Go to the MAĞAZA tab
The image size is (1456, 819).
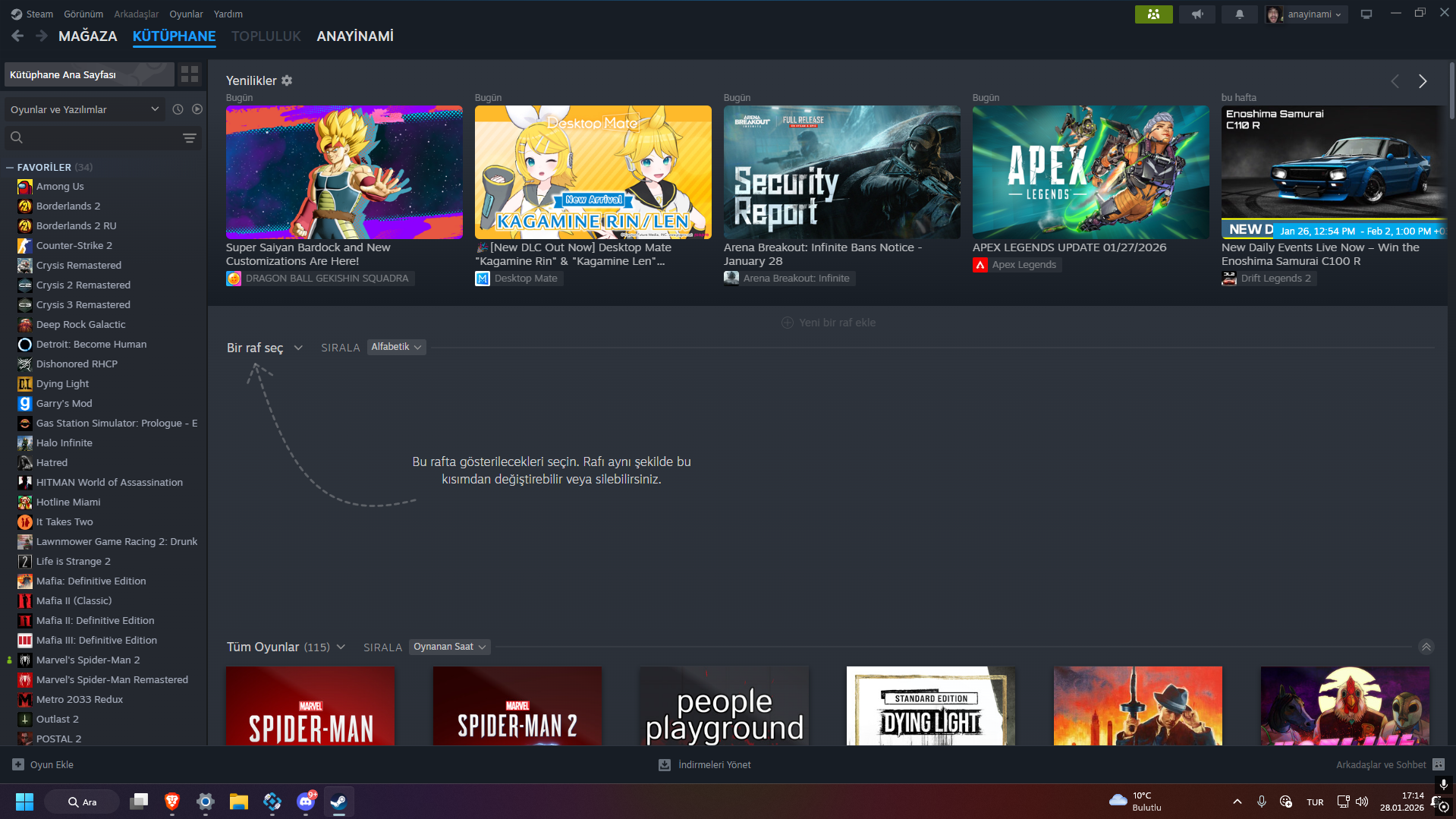tap(88, 36)
